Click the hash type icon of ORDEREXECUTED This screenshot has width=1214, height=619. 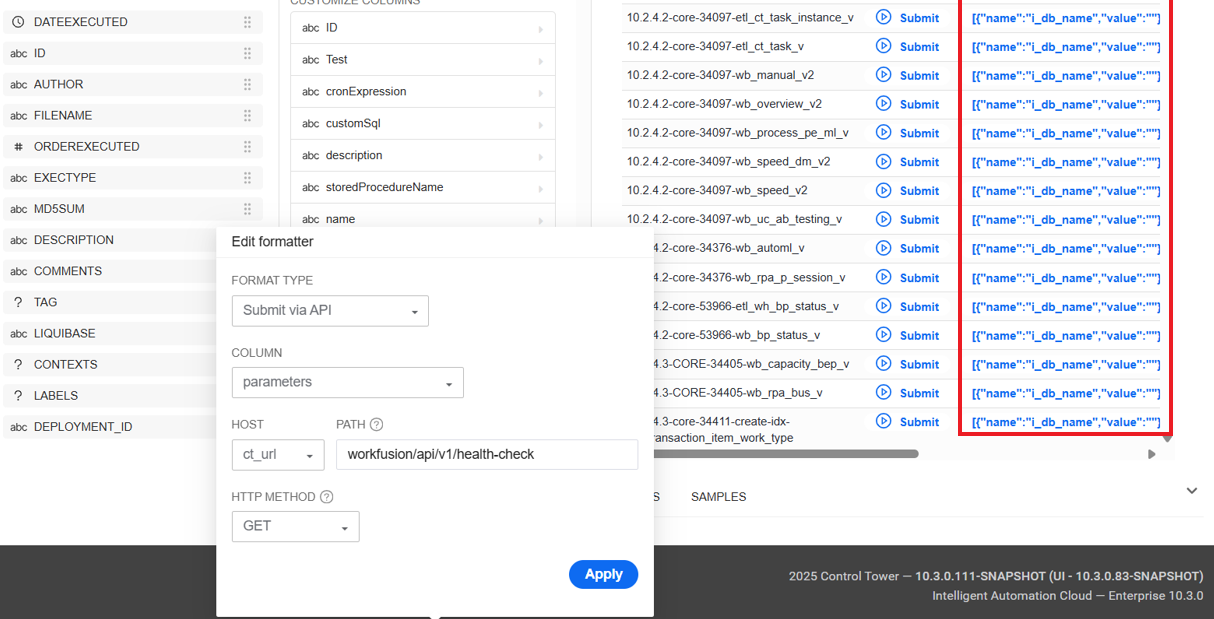click(x=18, y=146)
